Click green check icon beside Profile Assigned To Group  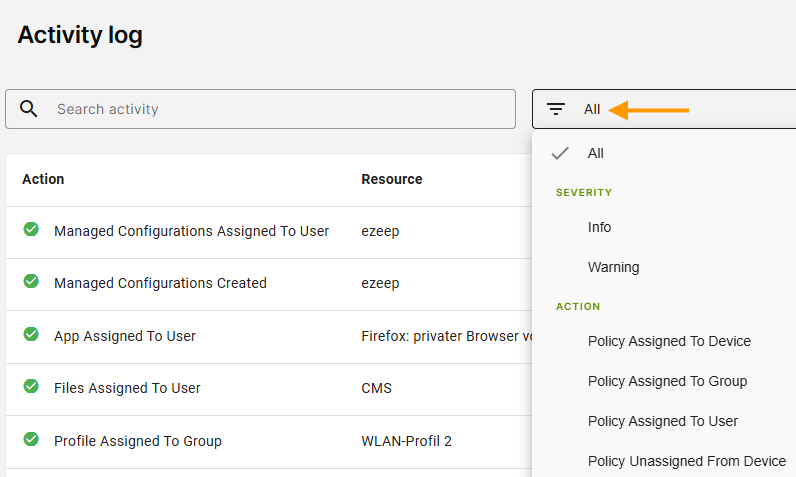pos(31,439)
